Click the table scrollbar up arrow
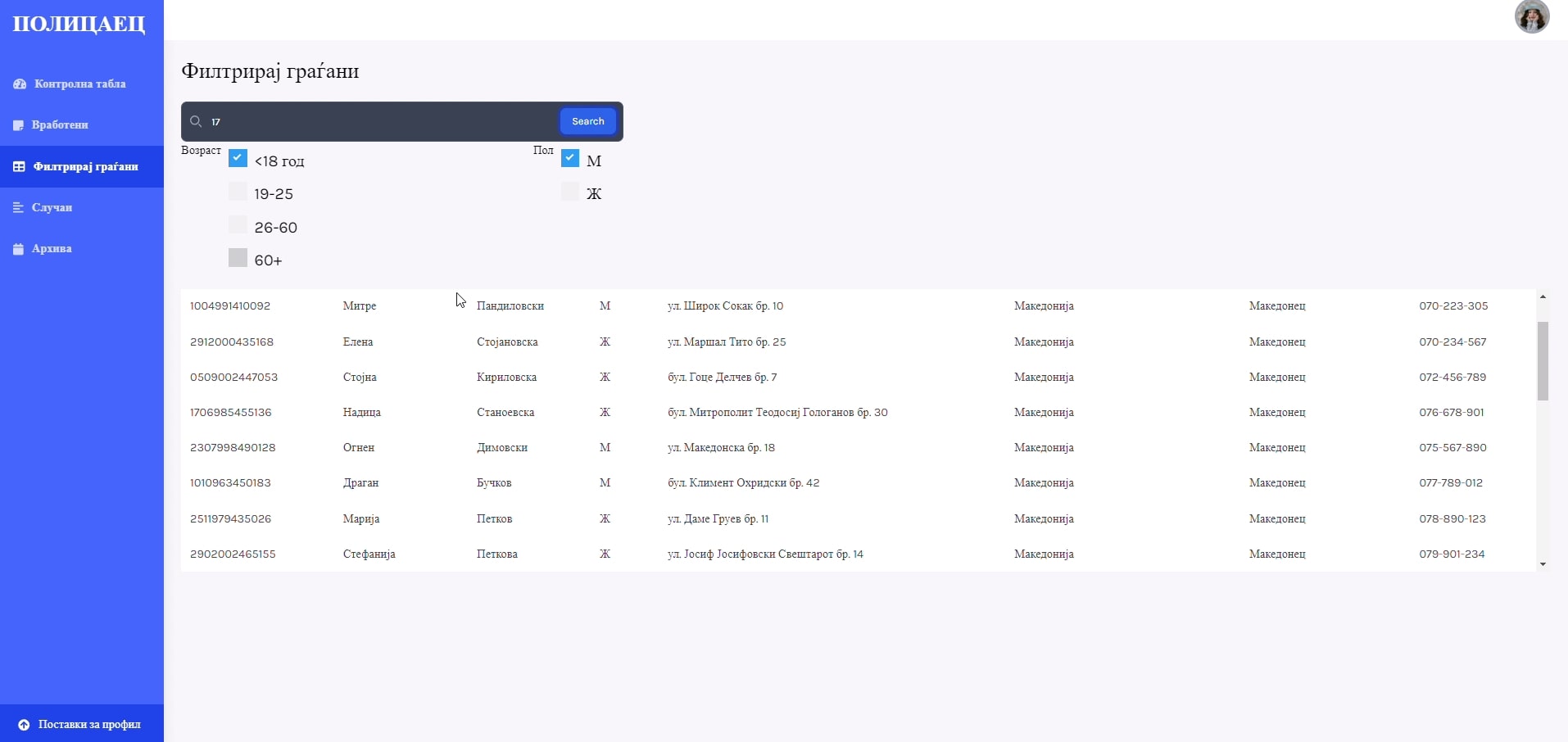Image resolution: width=1568 pixels, height=742 pixels. tap(1543, 296)
